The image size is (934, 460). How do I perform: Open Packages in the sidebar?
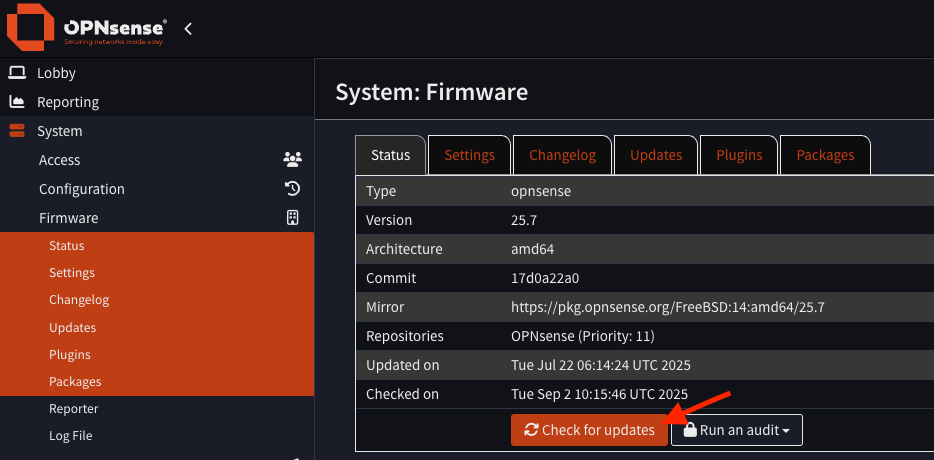[x=75, y=382]
